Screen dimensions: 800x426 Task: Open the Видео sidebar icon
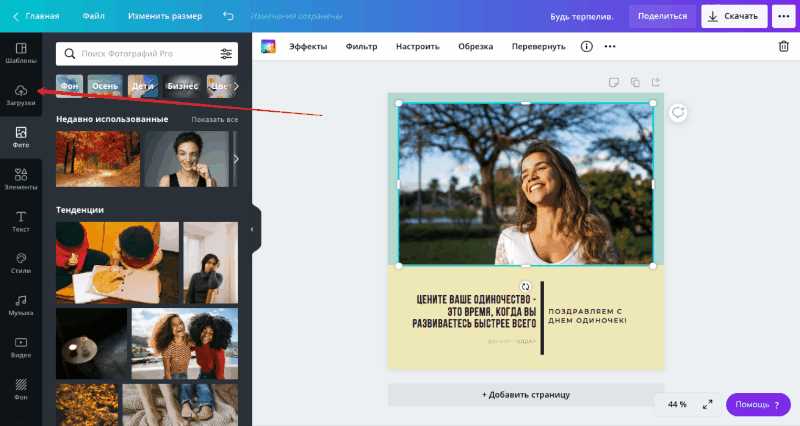click(21, 347)
